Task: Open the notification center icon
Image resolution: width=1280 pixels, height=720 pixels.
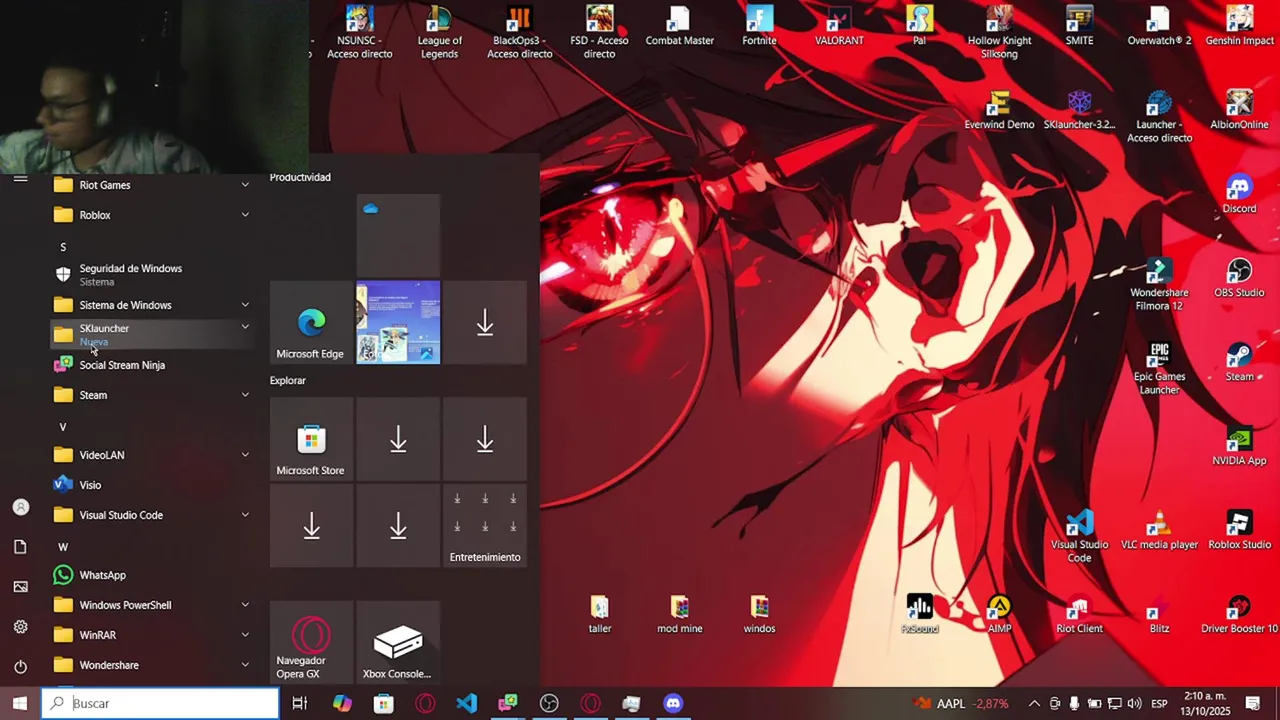Action: pos(1253,703)
